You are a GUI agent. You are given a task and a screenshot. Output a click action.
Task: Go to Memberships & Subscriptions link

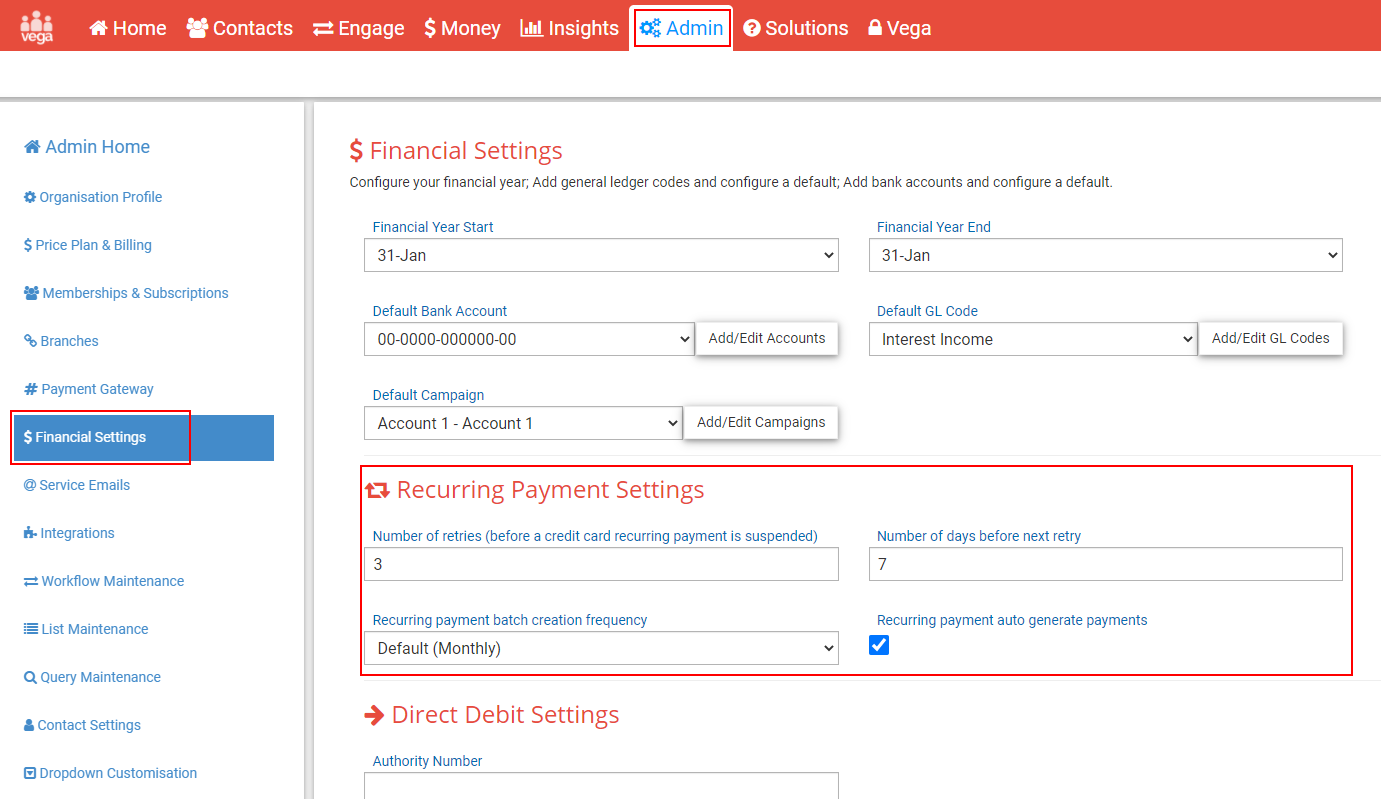[x=135, y=293]
